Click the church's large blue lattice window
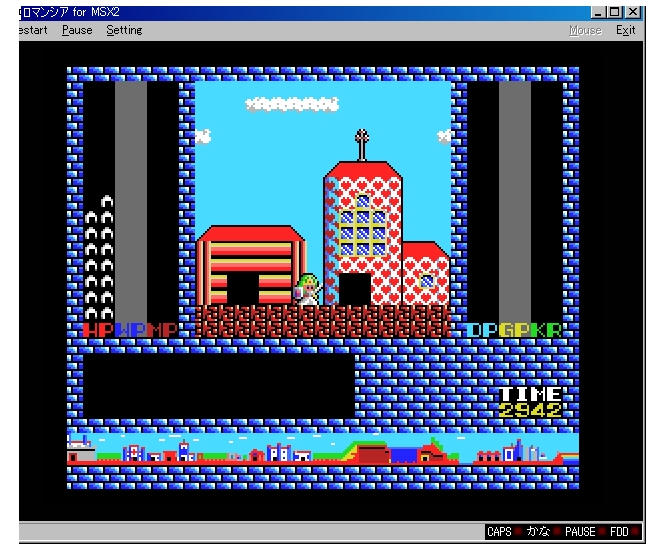Image resolution: width=646 pixels, height=544 pixels. 363,226
